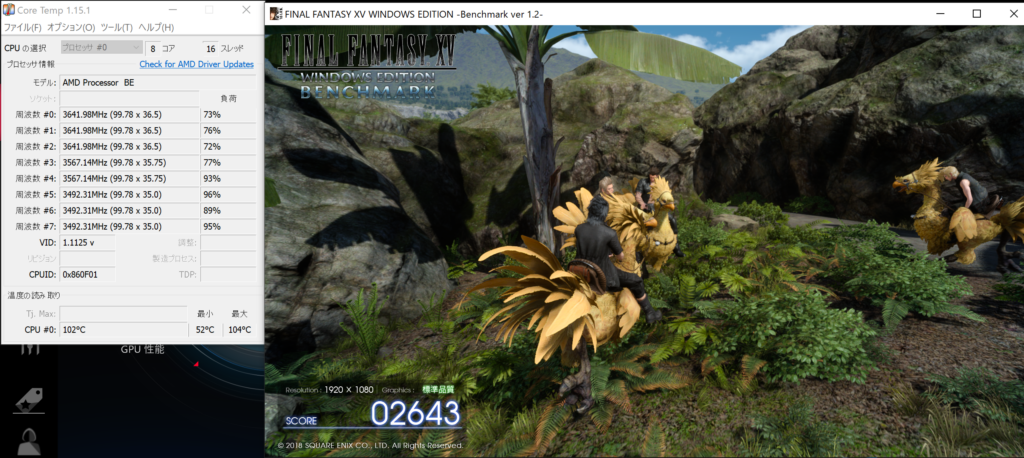Image resolution: width=1024 pixels, height=458 pixels.
Task: Click the GPU 性能 label behind Core Temp
Action: pyautogui.click(x=142, y=350)
